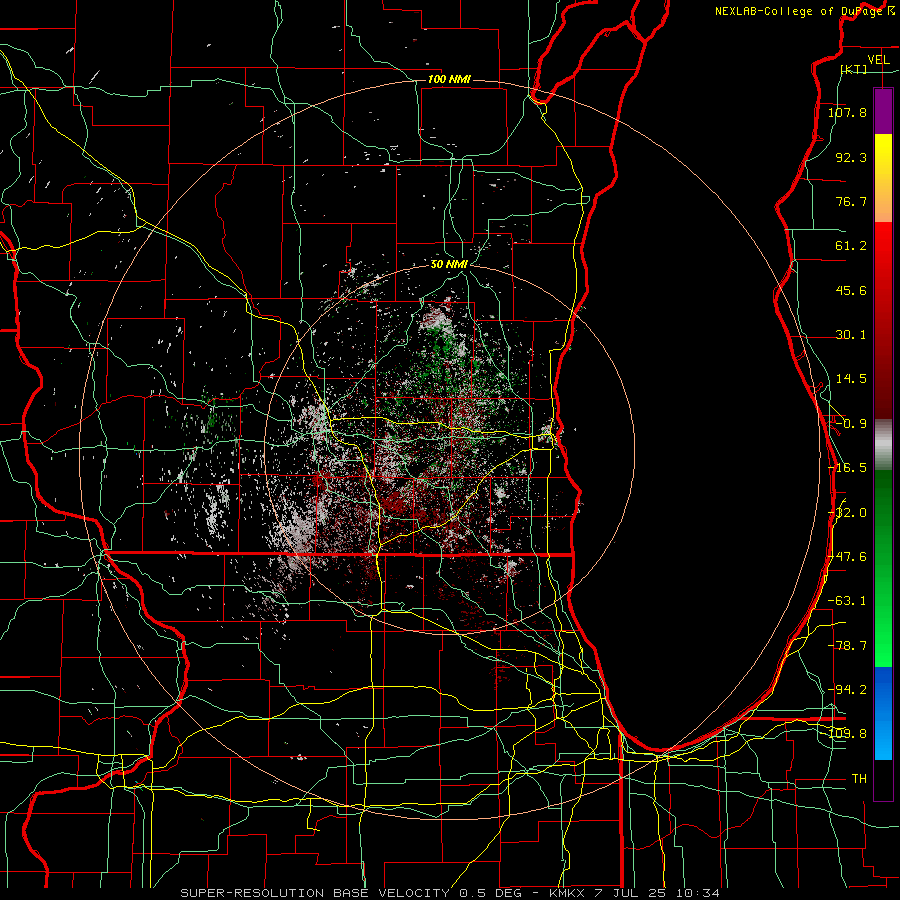Screen dimensions: 900x900
Task: Click the 50 NMI range ring label
Action: tap(449, 265)
